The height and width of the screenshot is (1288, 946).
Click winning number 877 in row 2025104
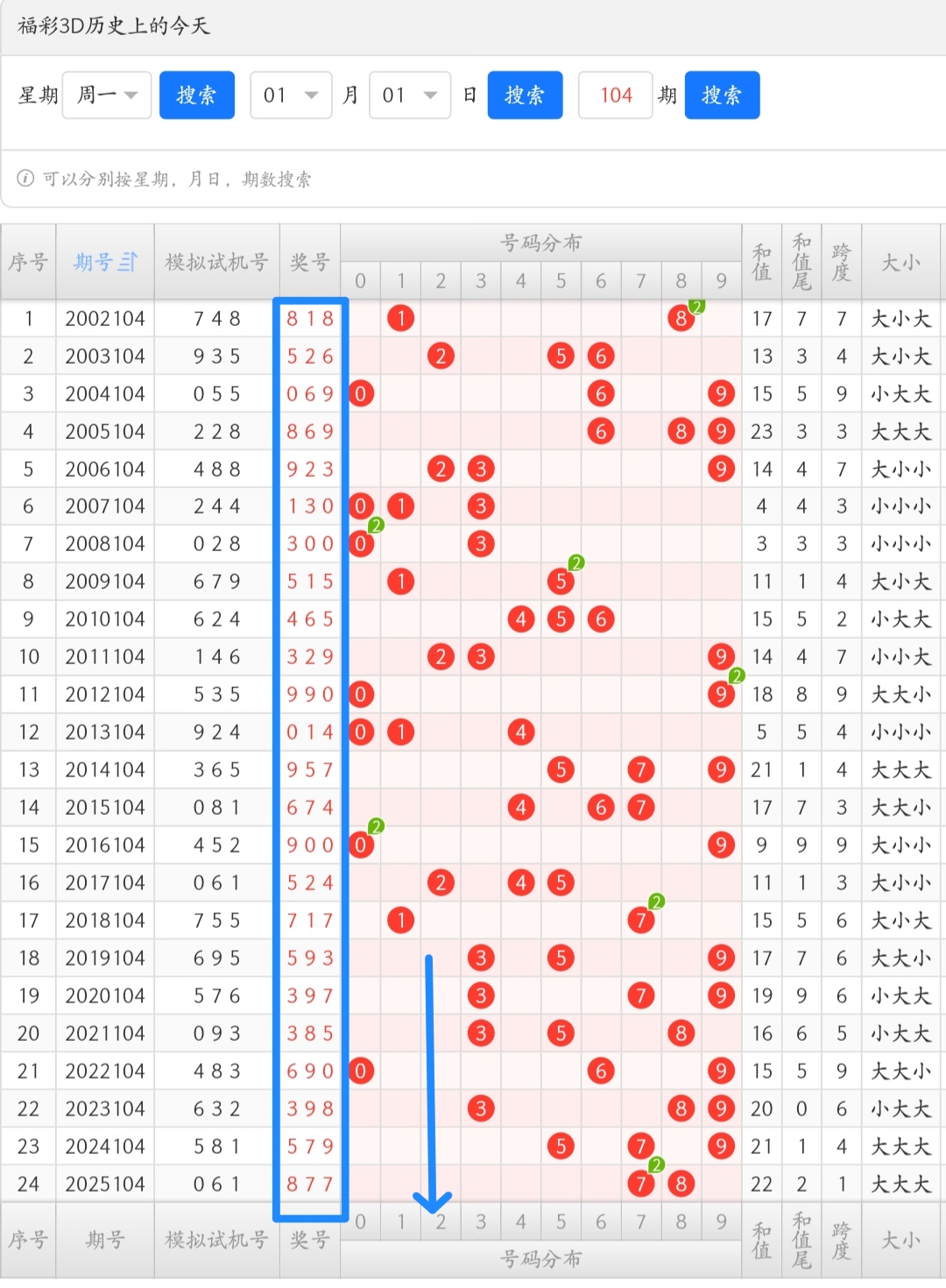click(310, 1184)
